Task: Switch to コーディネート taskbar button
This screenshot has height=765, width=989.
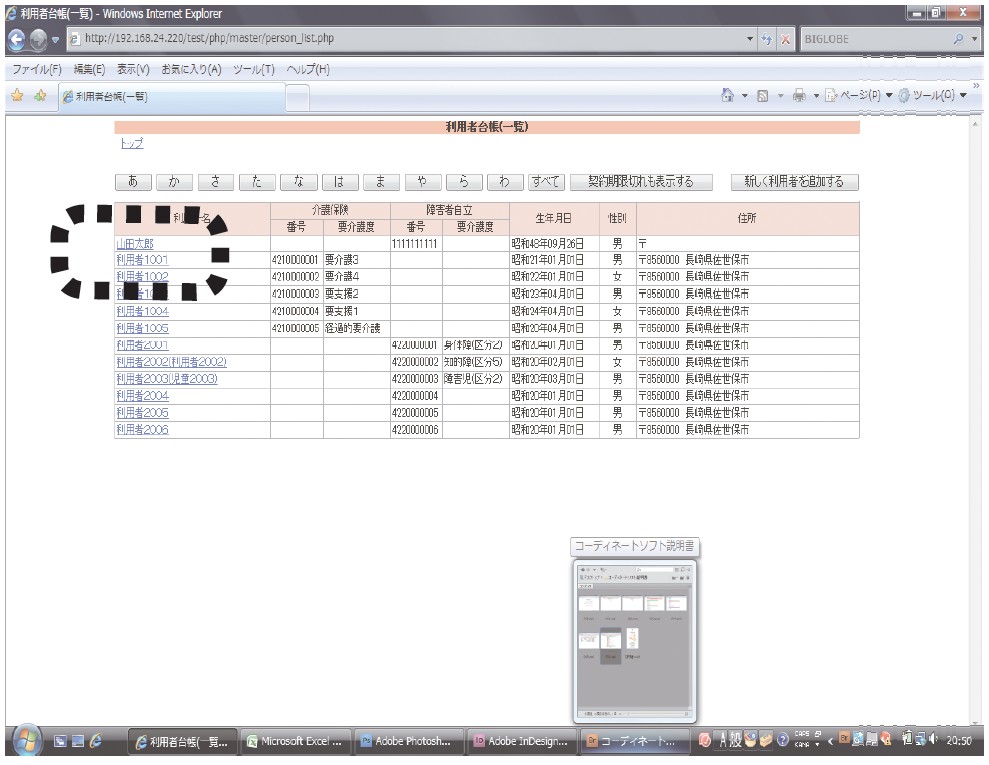Action: pyautogui.click(x=636, y=742)
